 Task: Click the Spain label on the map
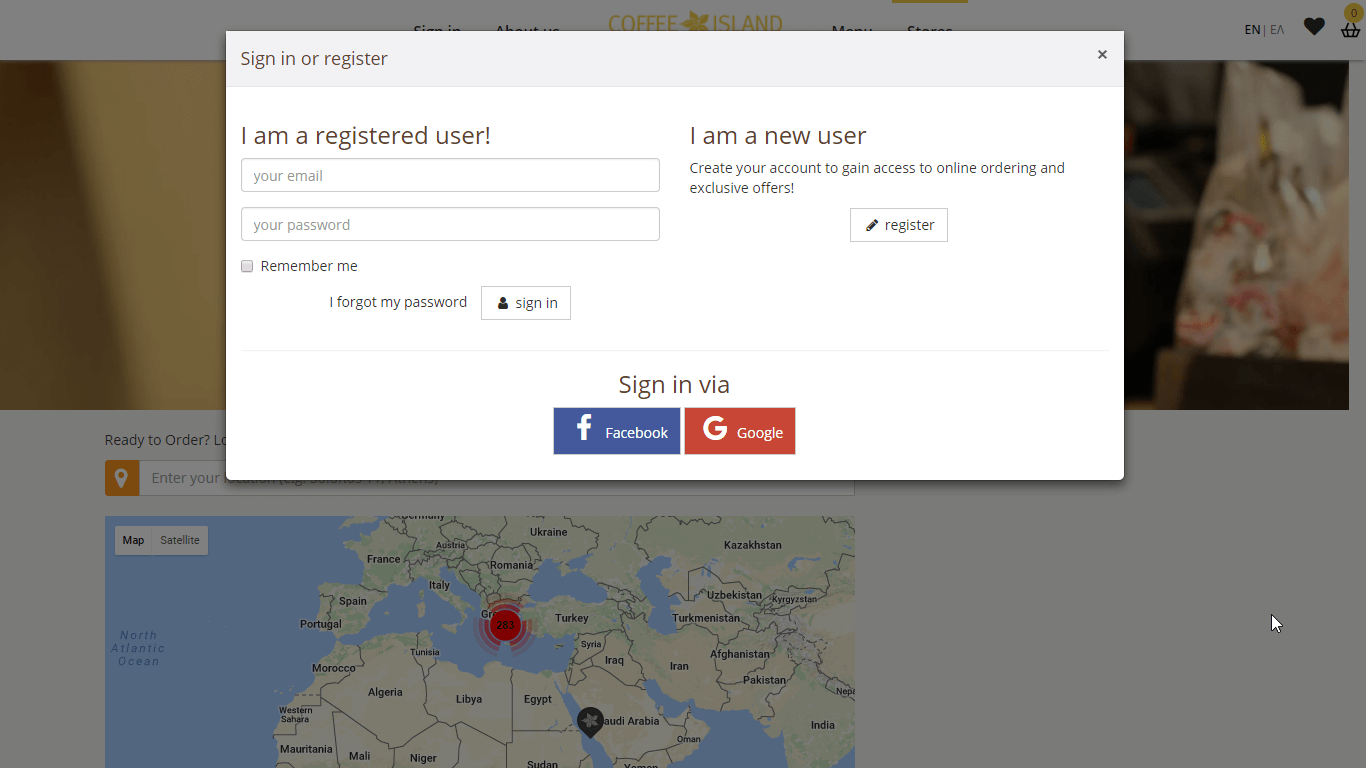[x=353, y=601]
